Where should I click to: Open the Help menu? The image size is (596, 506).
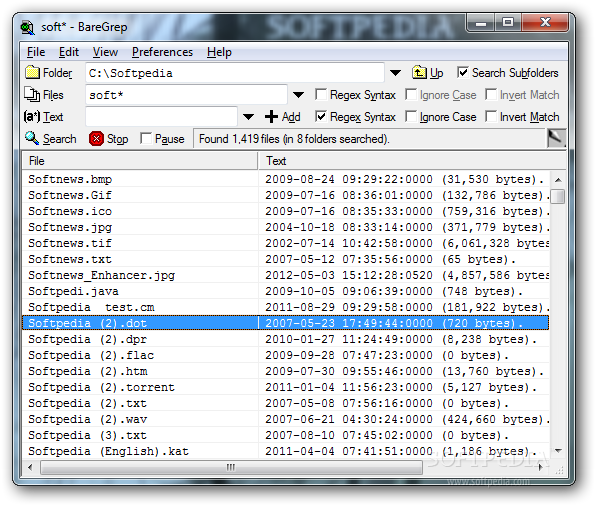[219, 52]
